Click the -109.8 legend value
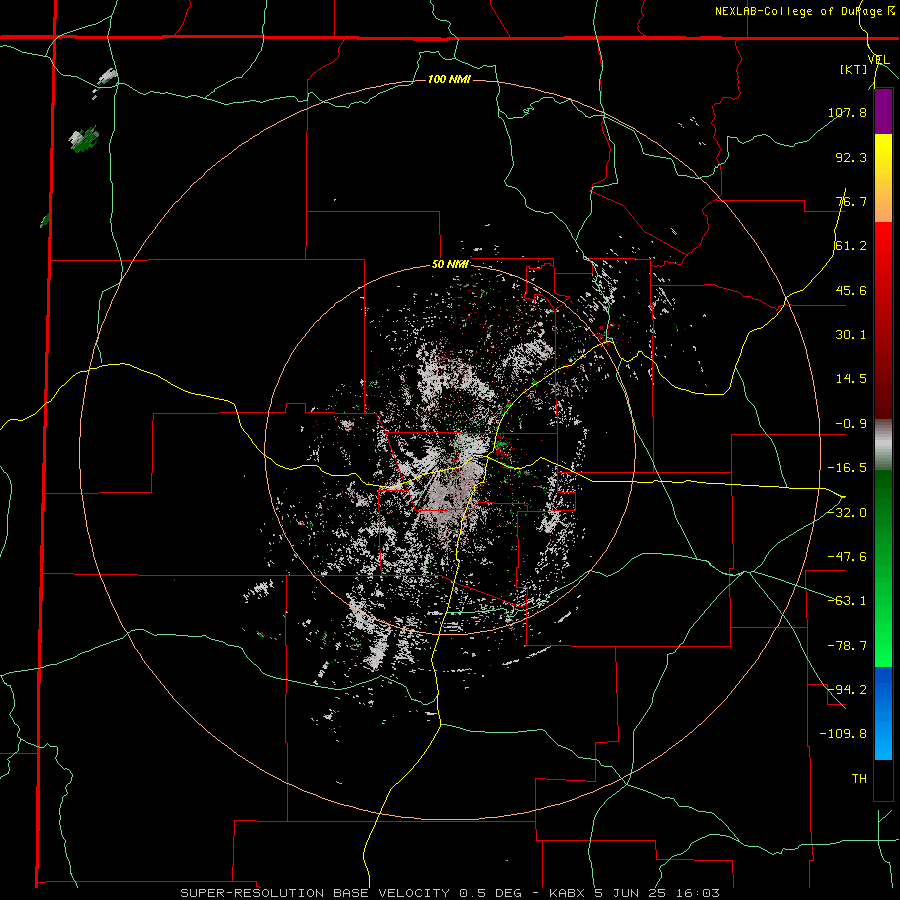Screen dimensions: 900x900 (x=843, y=734)
